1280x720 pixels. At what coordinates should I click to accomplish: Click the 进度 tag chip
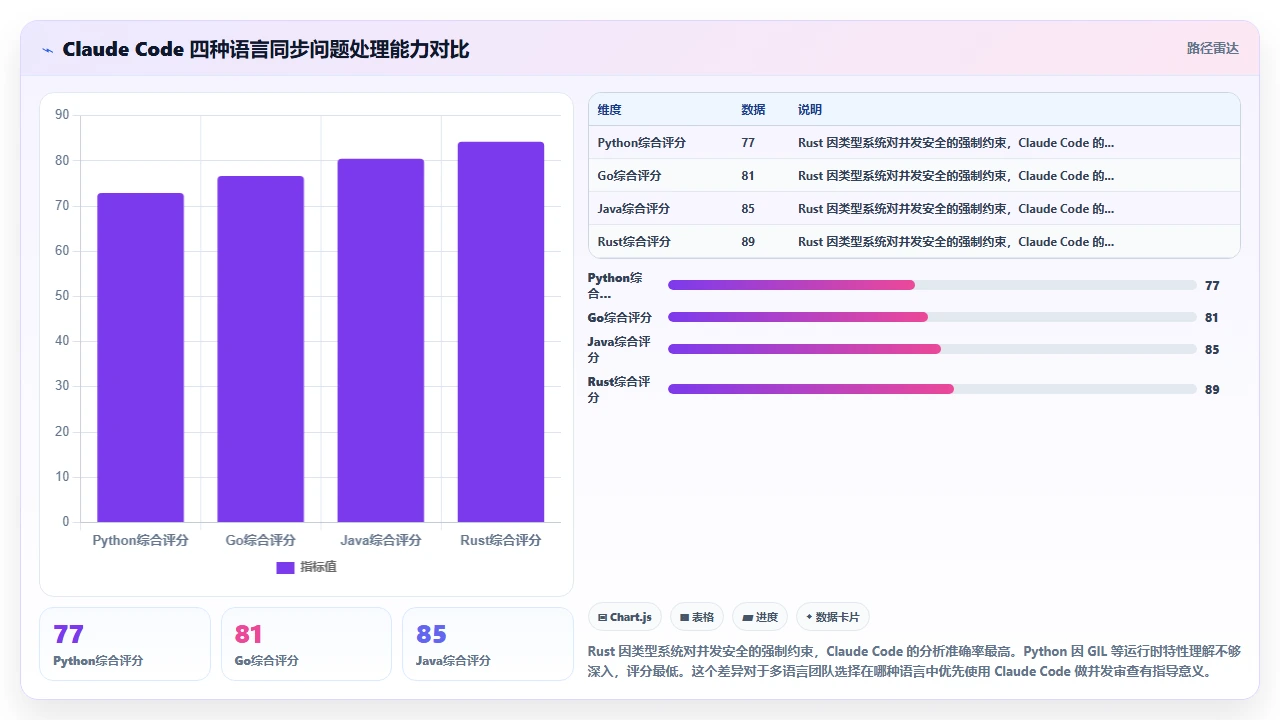[760, 617]
